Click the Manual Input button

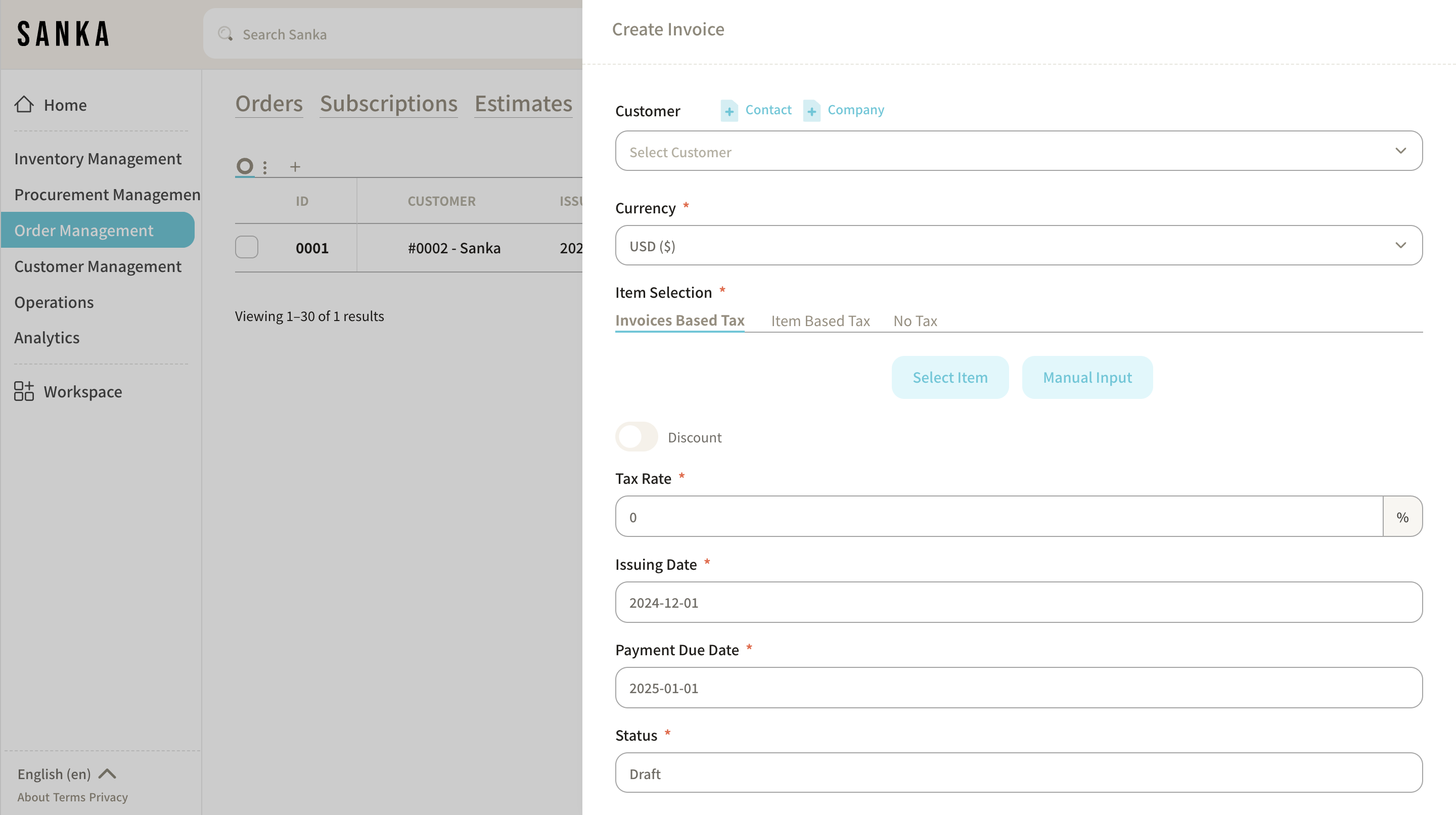pyautogui.click(x=1086, y=377)
